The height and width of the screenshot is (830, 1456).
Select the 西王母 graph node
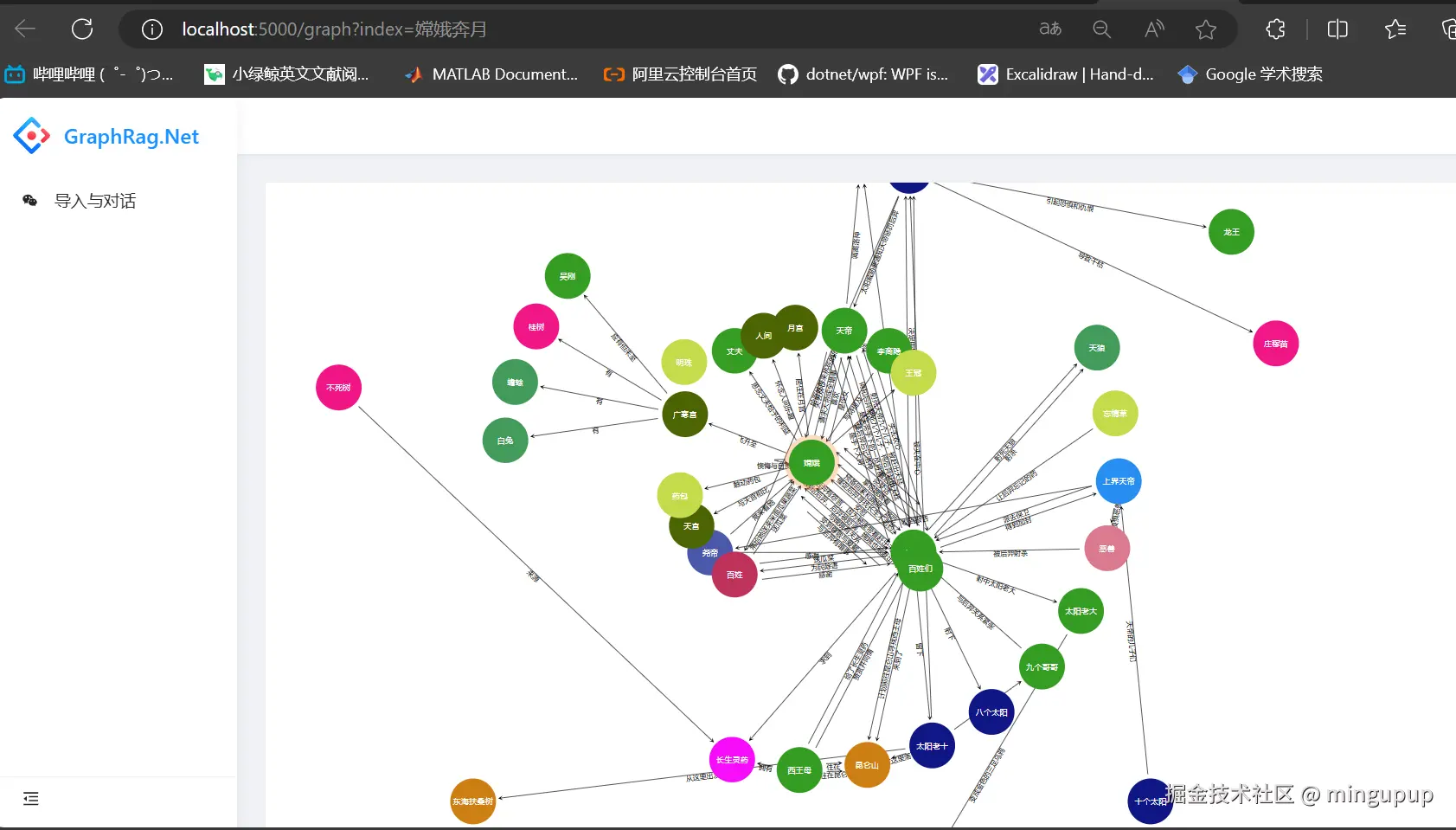[x=799, y=769]
